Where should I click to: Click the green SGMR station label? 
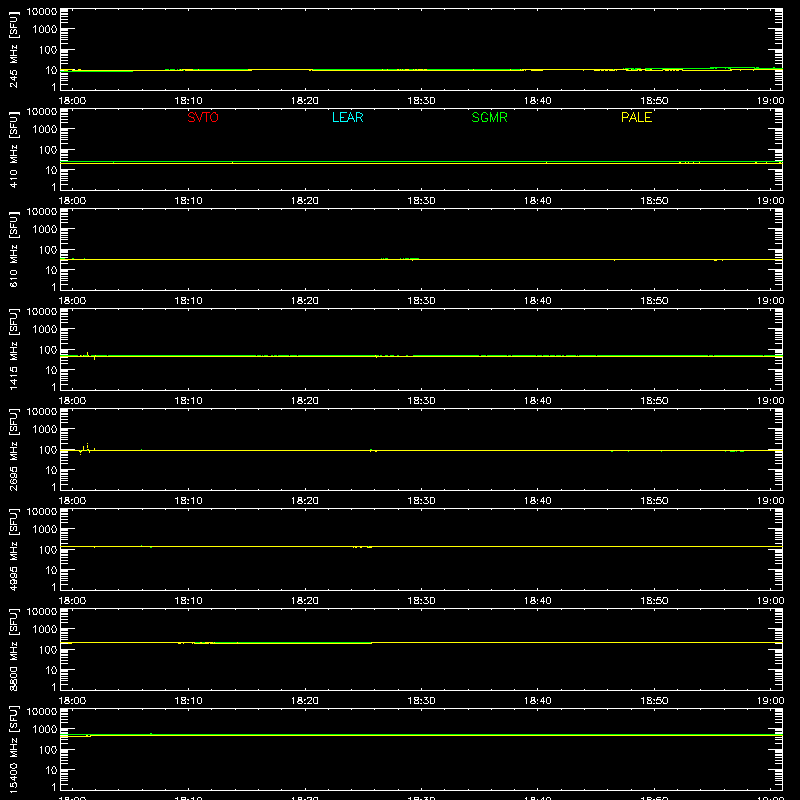(489, 117)
